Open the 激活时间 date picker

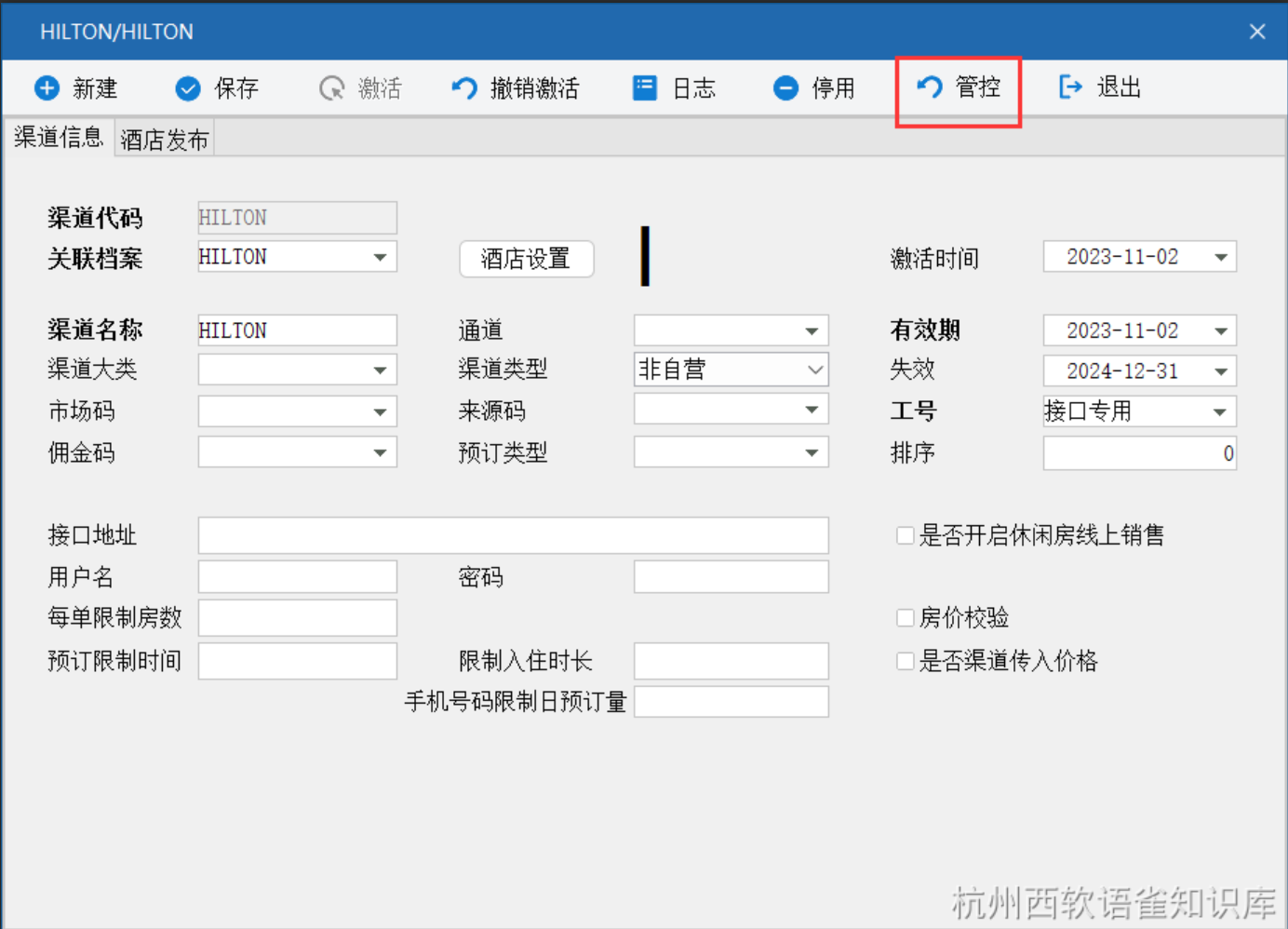pyautogui.click(x=1221, y=257)
